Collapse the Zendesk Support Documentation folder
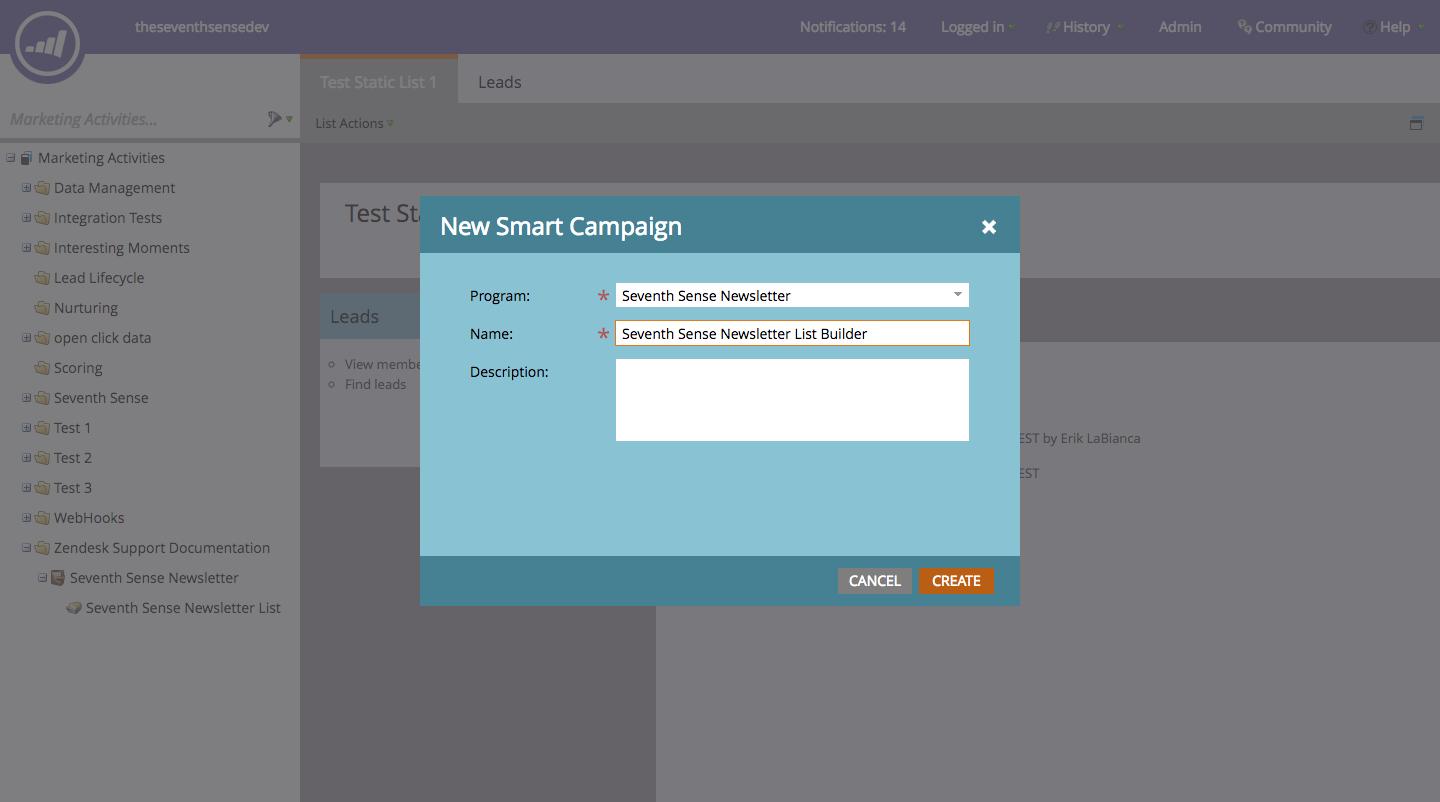This screenshot has width=1440, height=802. coord(27,548)
